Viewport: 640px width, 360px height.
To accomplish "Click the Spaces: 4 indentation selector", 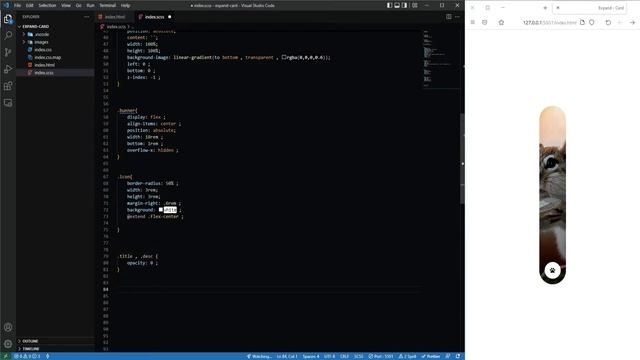I will (x=311, y=356).
